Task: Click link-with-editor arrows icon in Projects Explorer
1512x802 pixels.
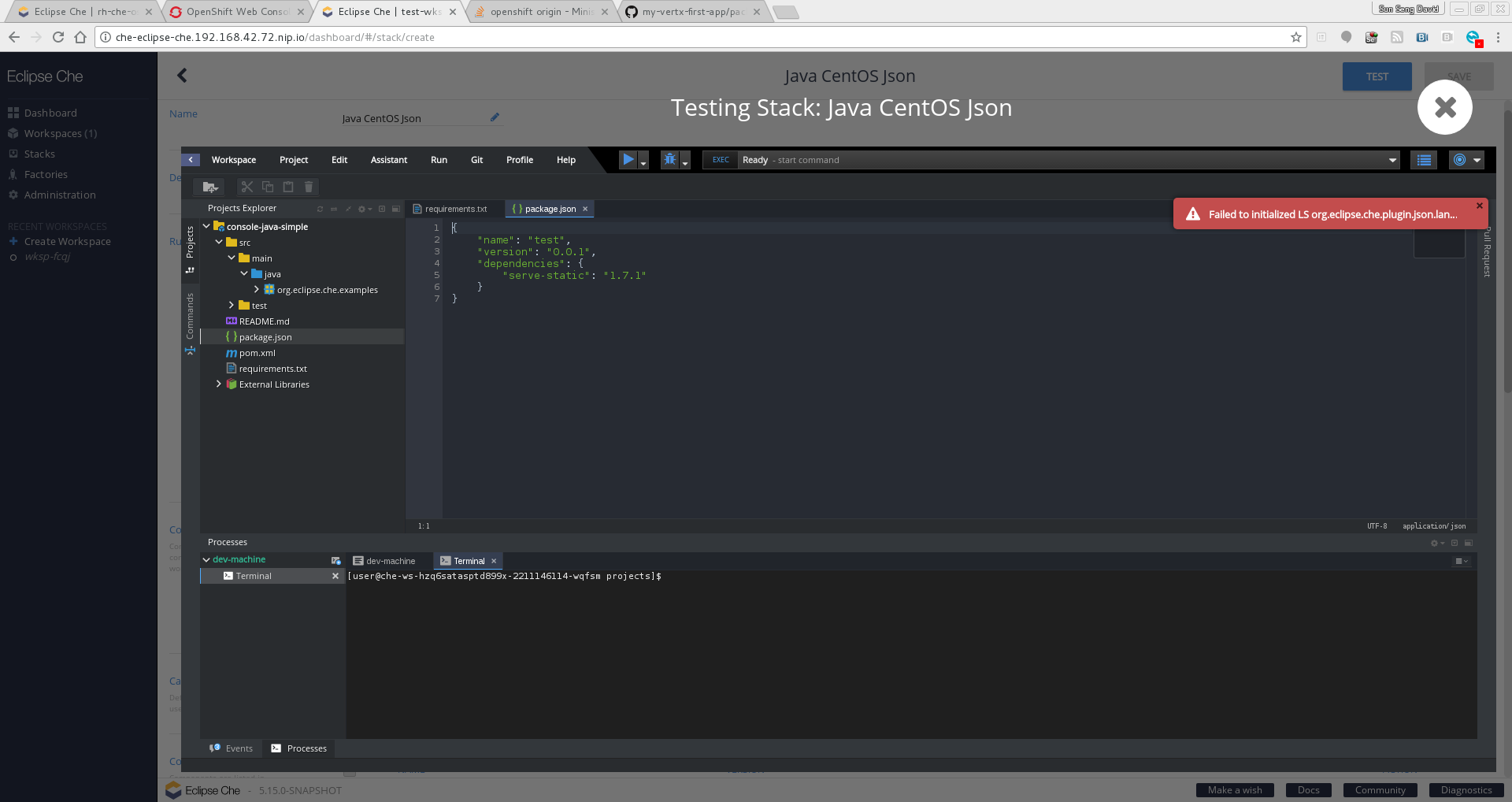Action: (334, 209)
